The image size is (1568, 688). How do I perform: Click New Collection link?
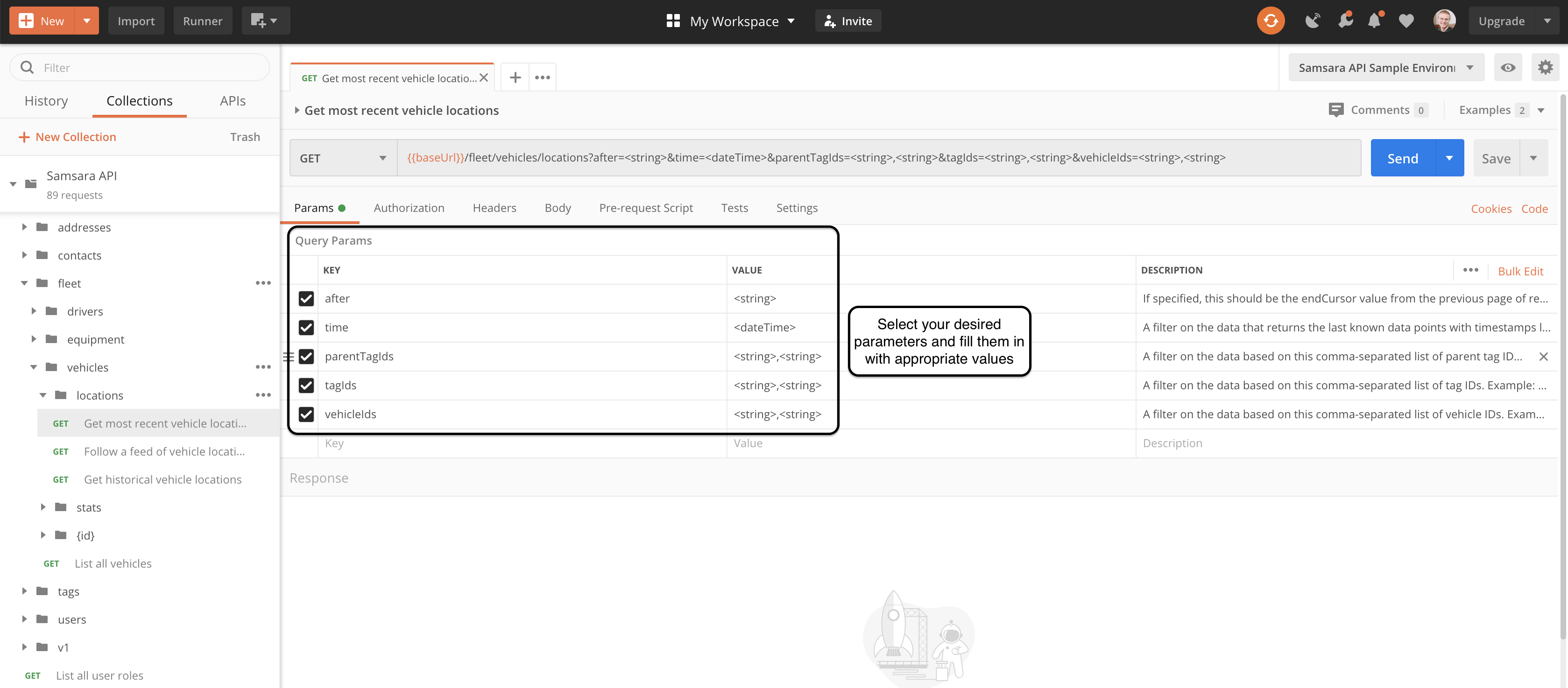pos(67,137)
